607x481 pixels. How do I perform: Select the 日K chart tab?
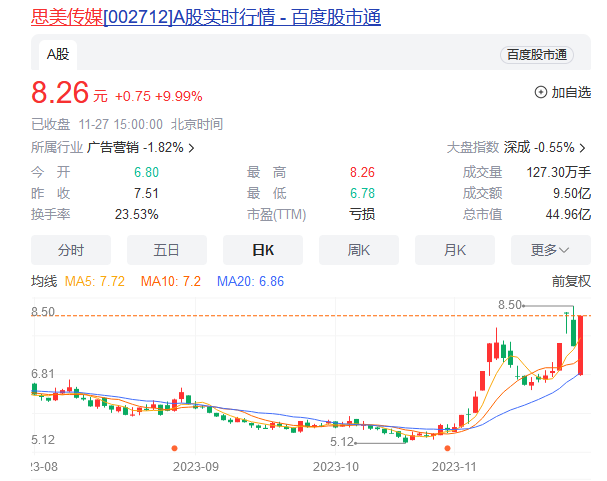263,250
